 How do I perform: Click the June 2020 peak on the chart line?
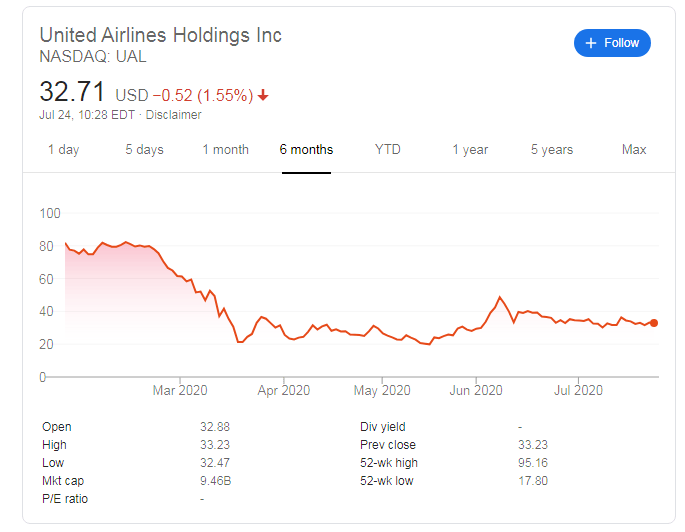[500, 298]
